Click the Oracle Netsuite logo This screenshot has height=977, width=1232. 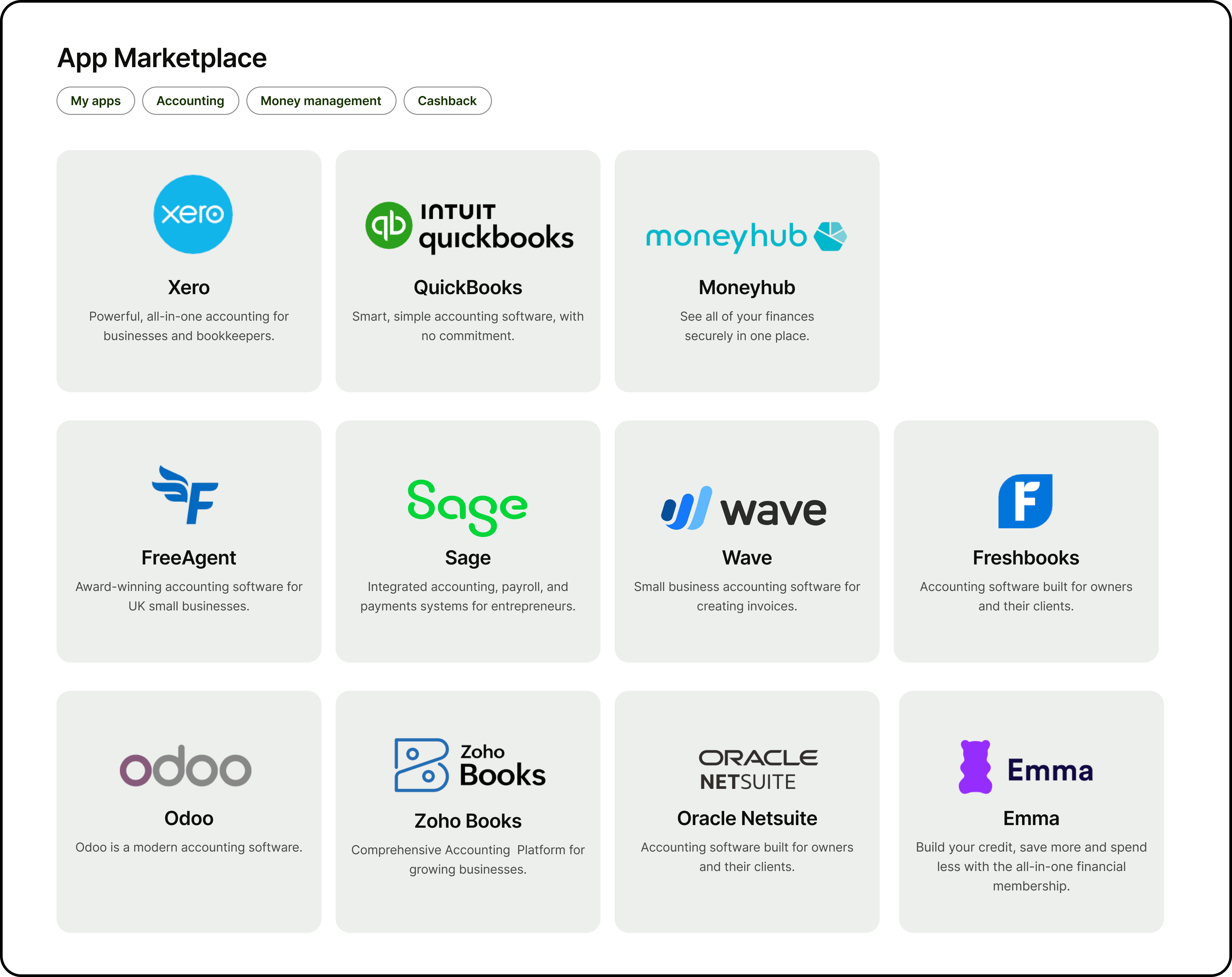point(758,769)
